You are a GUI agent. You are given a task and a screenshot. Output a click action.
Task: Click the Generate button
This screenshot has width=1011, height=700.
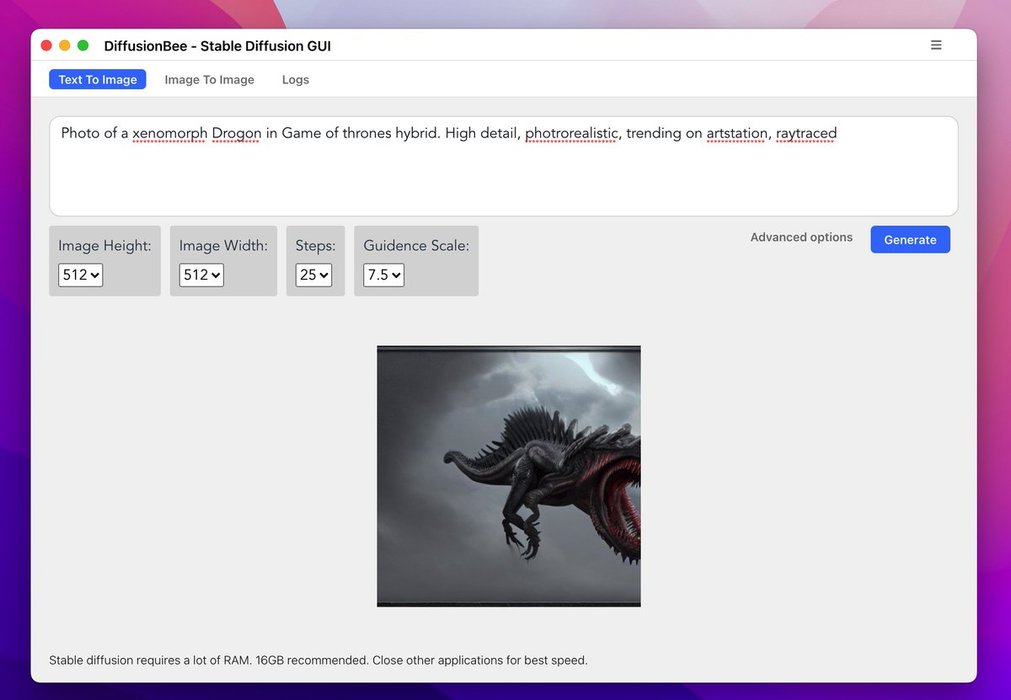pos(909,239)
